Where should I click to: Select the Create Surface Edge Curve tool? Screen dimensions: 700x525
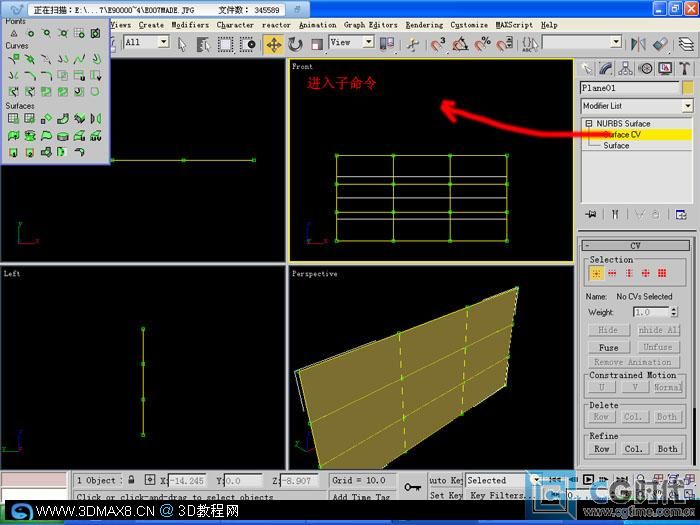[x=95, y=92]
